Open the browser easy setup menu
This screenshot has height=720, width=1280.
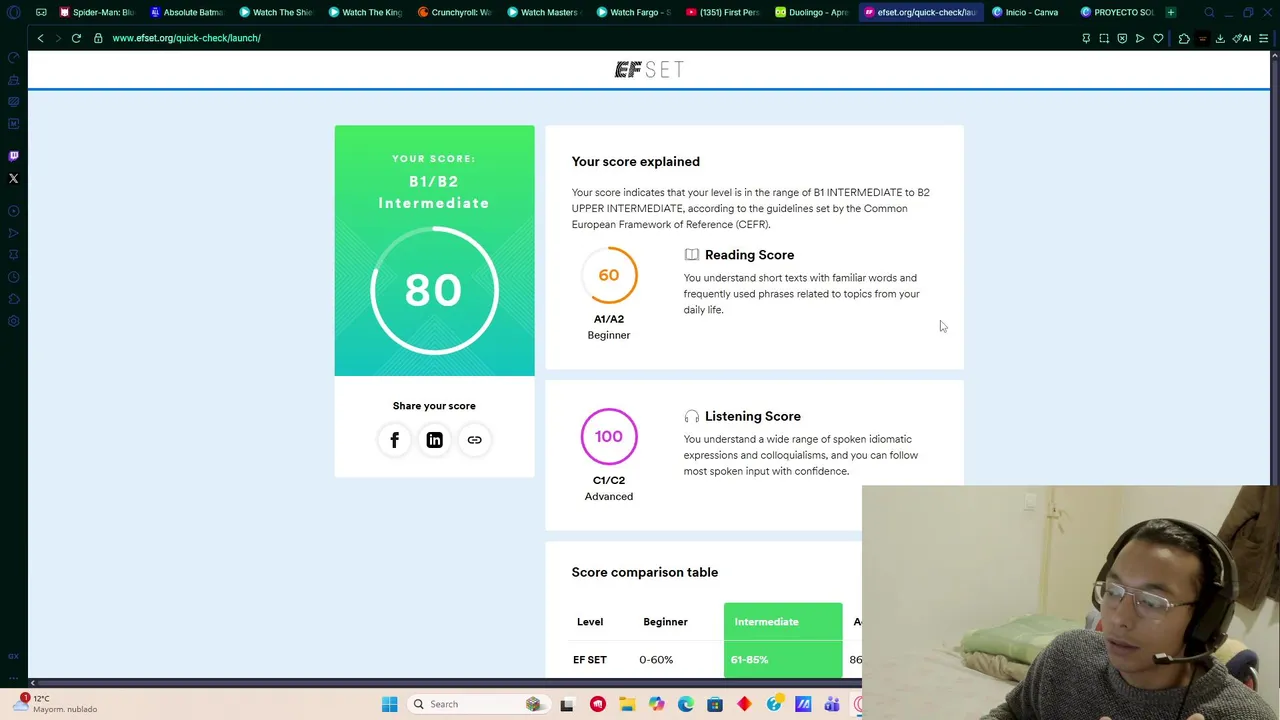[x=1264, y=38]
